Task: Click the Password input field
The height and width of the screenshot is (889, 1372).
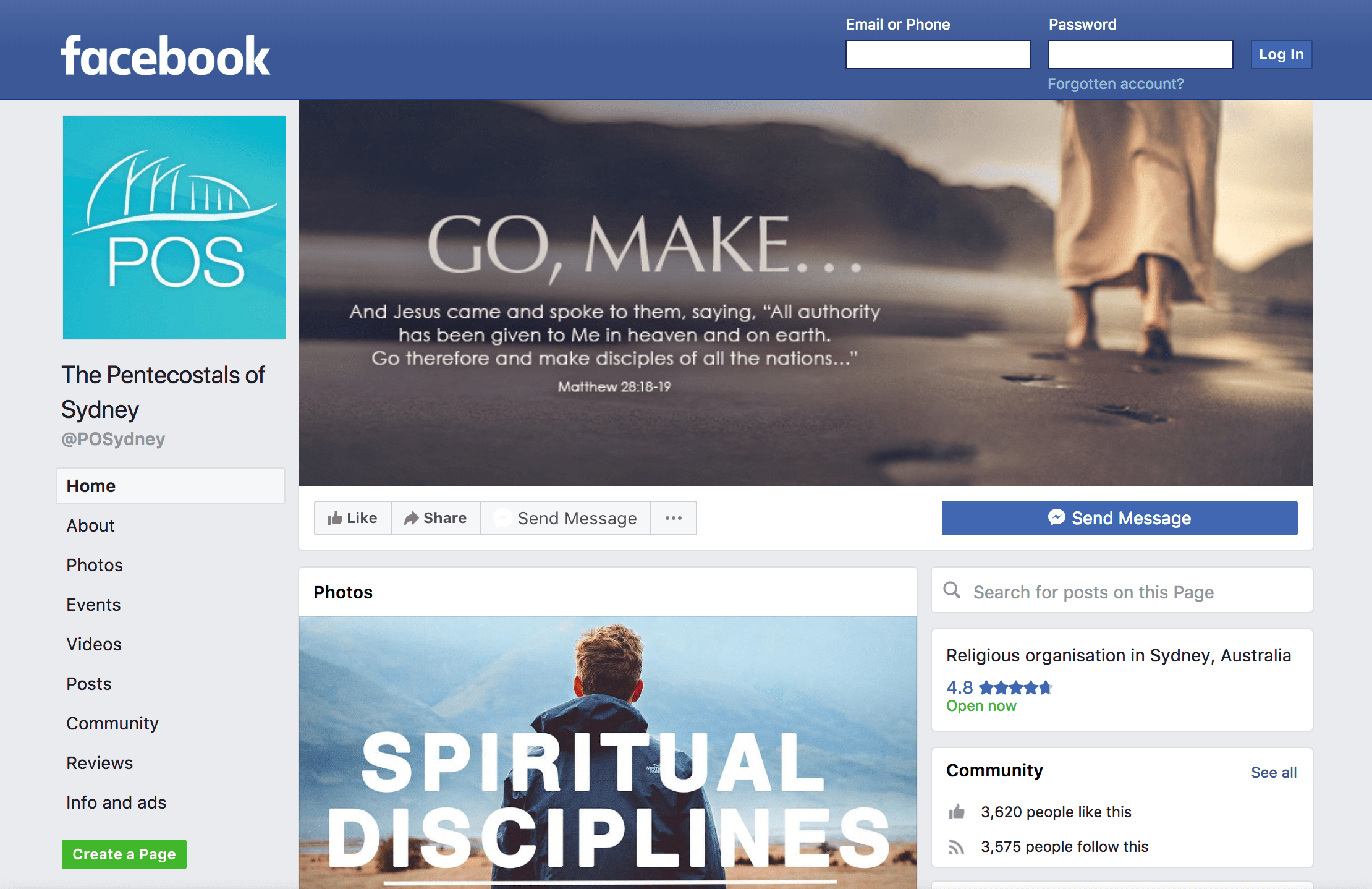Action: coord(1141,54)
